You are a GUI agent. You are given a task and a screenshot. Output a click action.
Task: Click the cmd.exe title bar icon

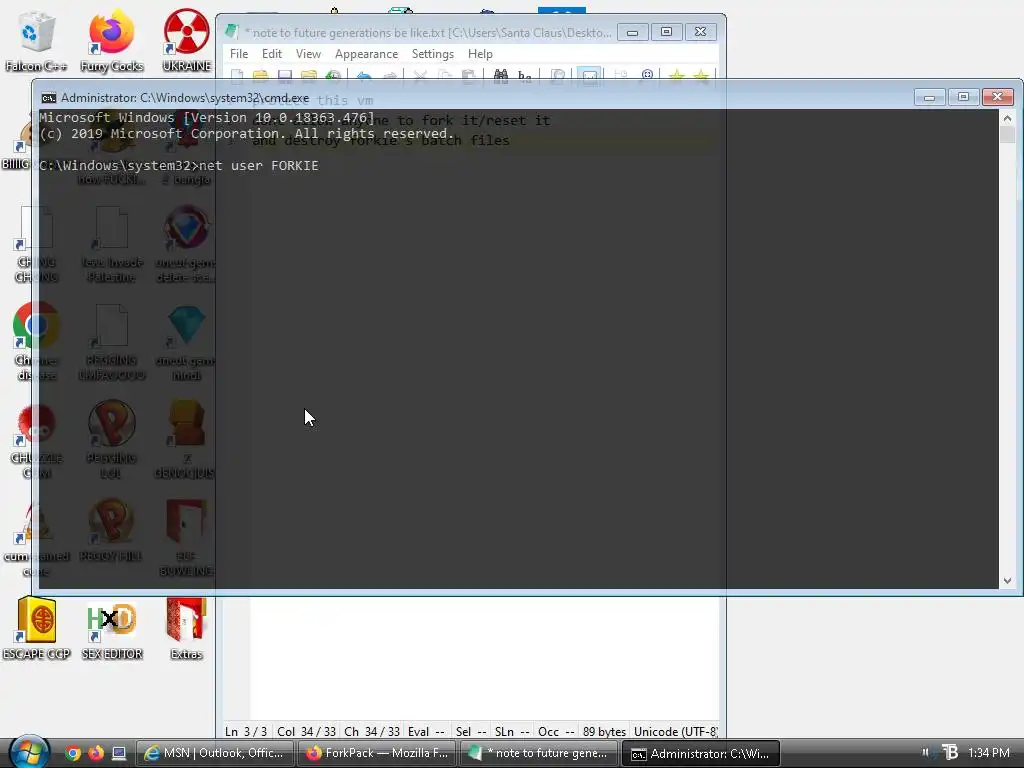(x=48, y=98)
